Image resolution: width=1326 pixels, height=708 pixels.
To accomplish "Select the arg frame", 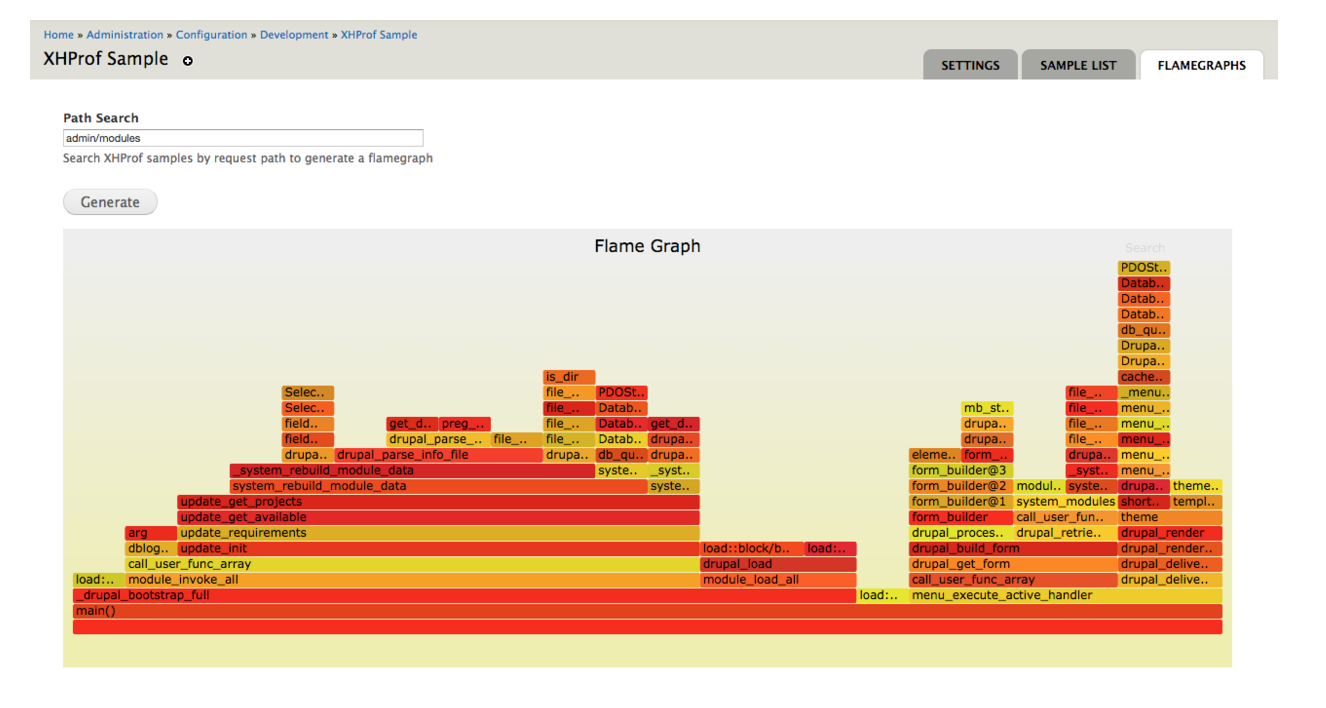I will point(151,533).
